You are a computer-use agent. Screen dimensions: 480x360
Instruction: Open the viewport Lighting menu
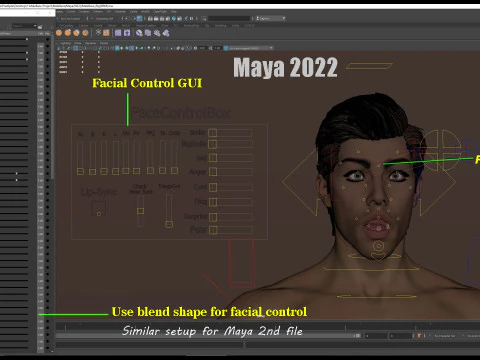click(x=65, y=43)
